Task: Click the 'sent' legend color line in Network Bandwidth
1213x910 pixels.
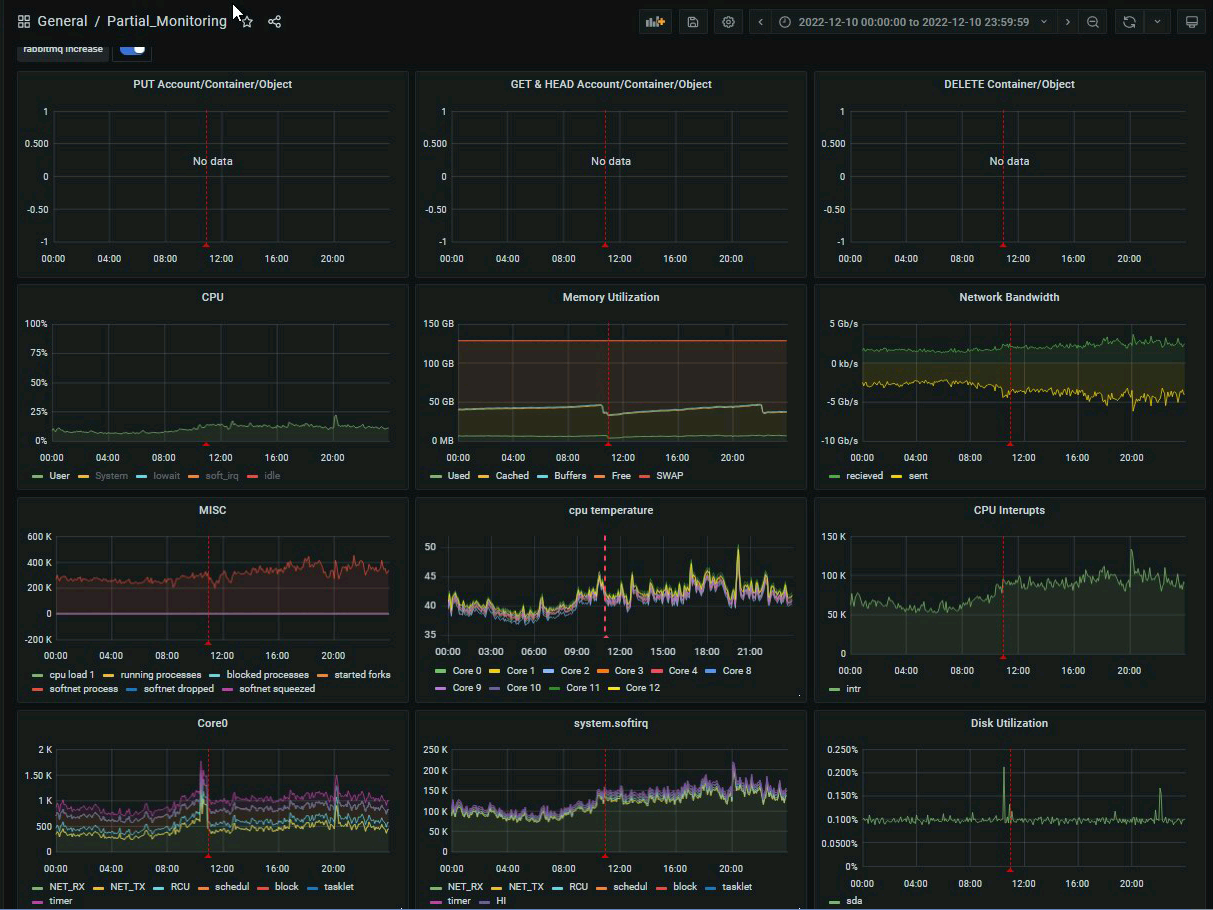Action: [895, 476]
